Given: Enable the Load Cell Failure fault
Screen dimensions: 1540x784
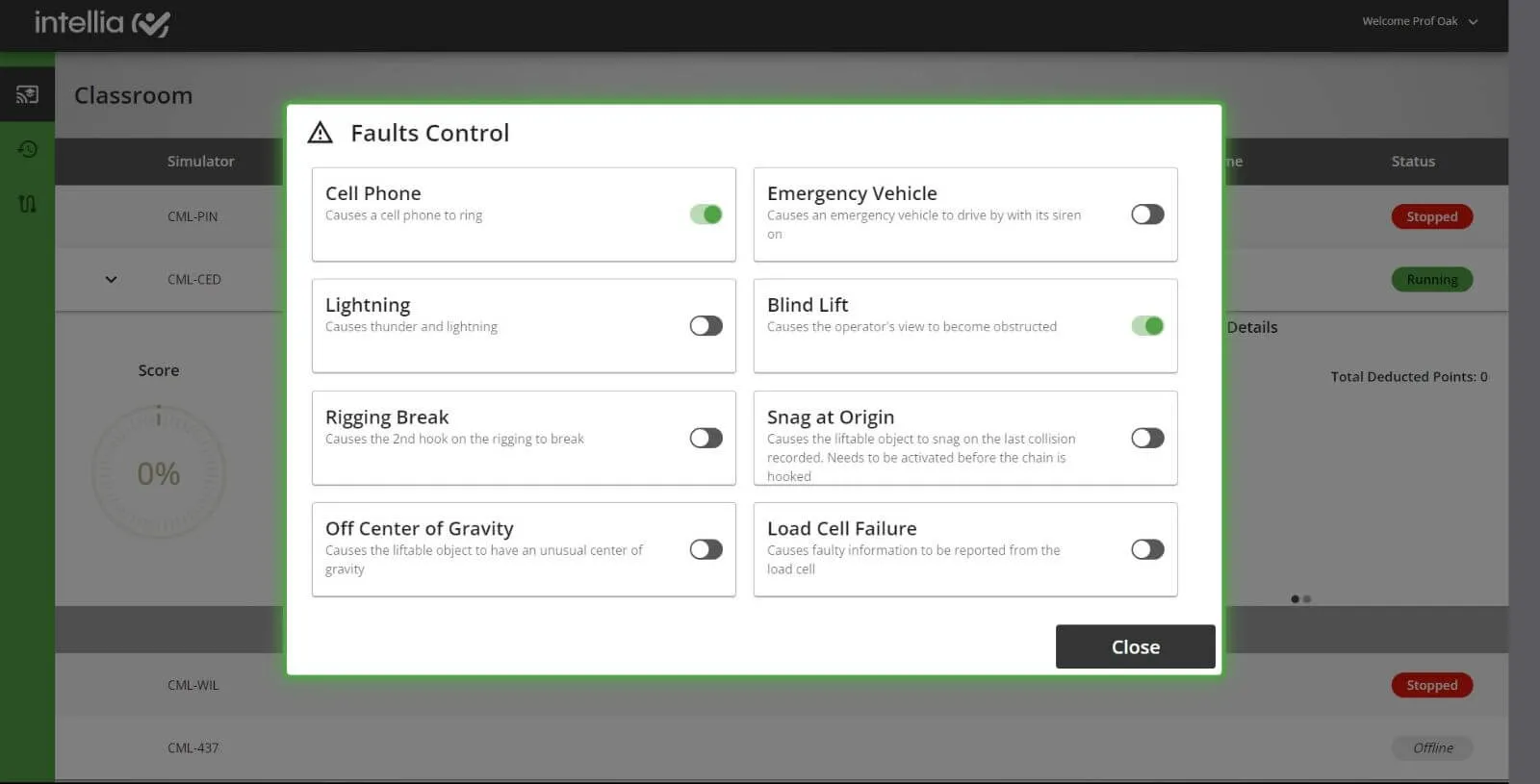Looking at the screenshot, I should (x=1146, y=549).
